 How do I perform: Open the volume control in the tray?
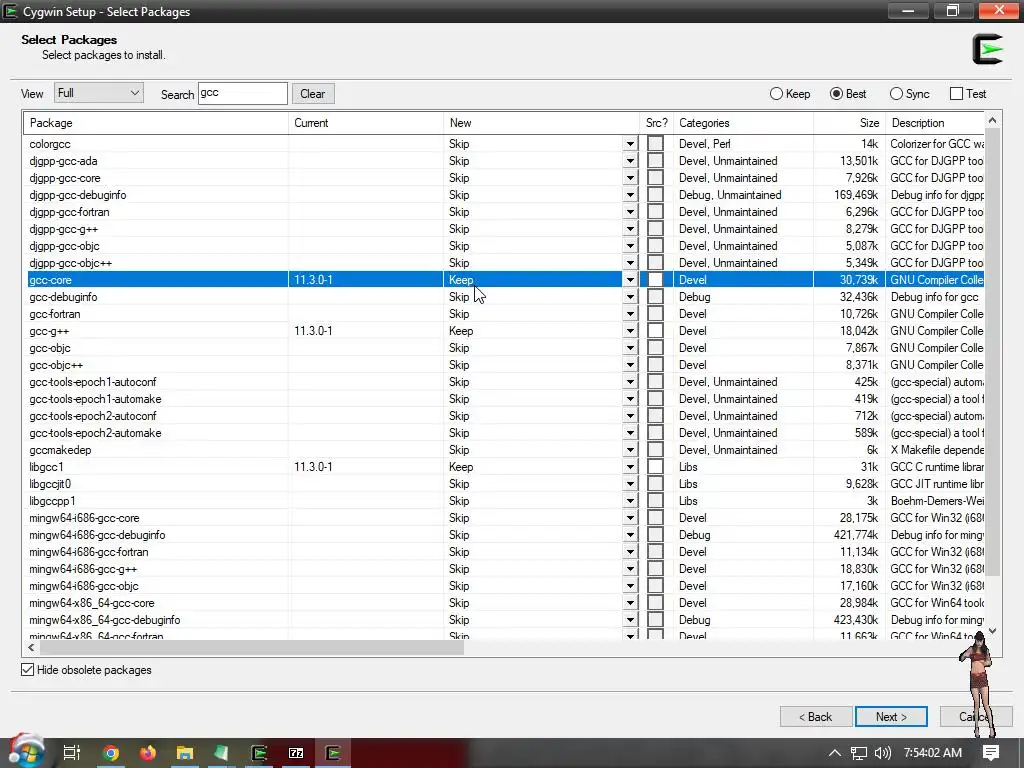click(882, 753)
